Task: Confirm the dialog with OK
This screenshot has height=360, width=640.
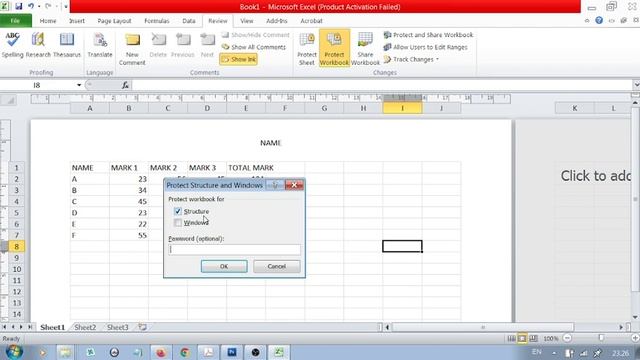Action: [224, 267]
